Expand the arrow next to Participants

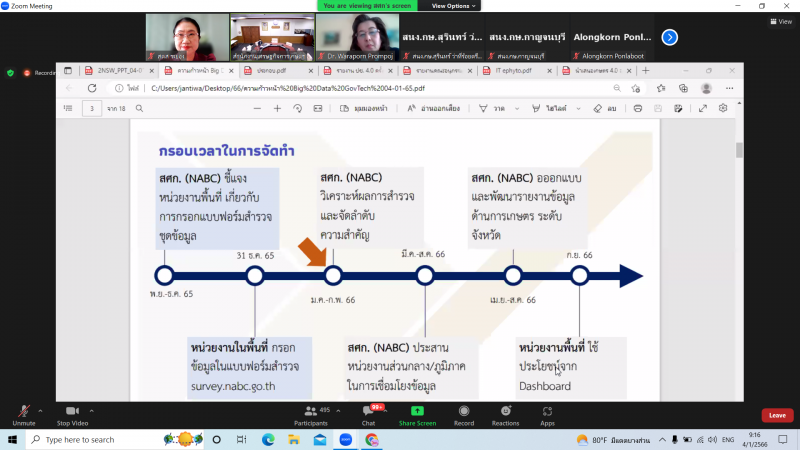338,411
